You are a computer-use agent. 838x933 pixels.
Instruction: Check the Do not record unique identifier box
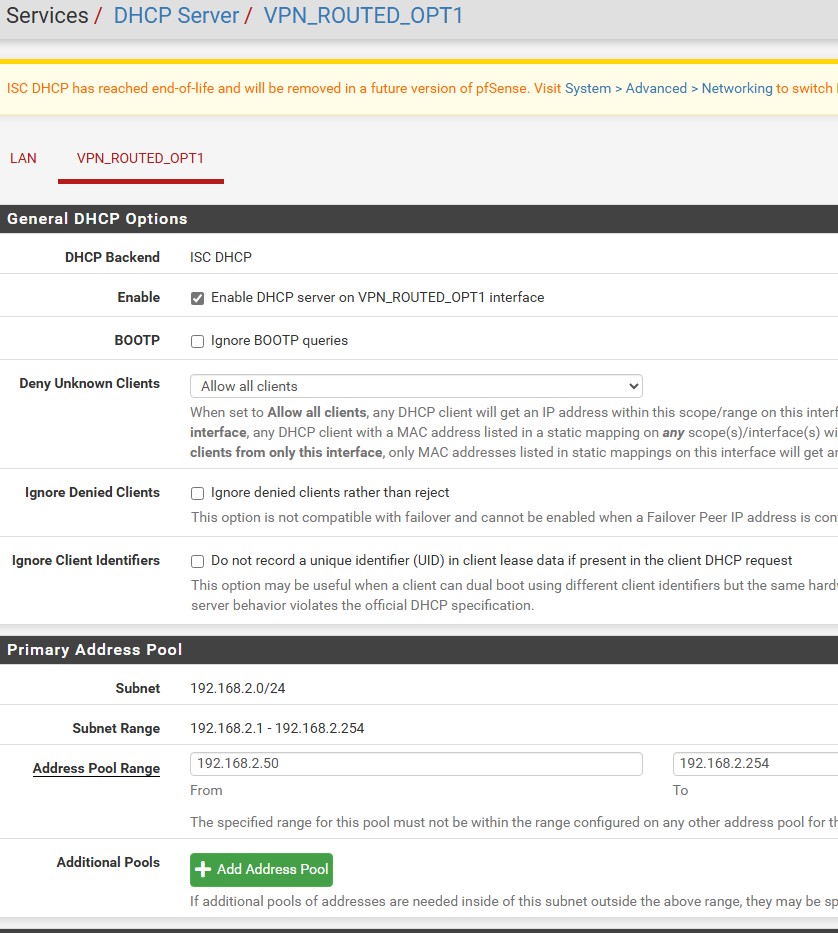pyautogui.click(x=198, y=561)
